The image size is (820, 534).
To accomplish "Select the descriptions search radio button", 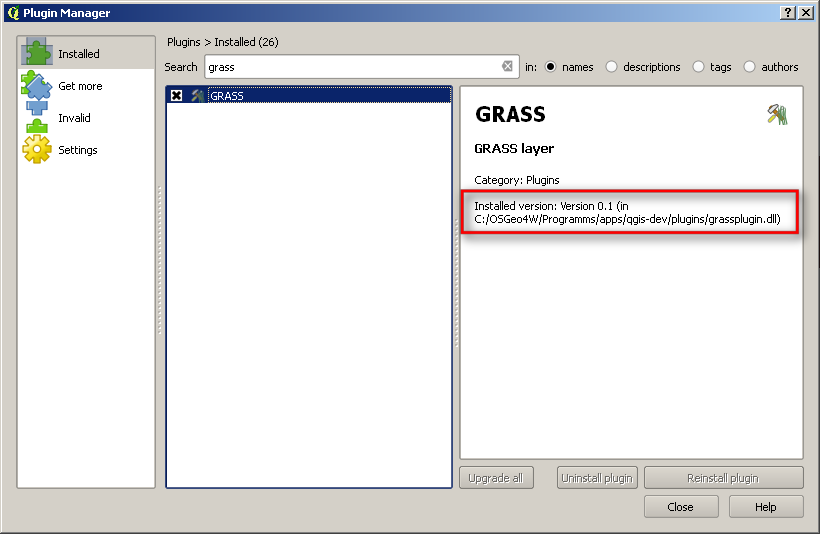I will (x=611, y=67).
